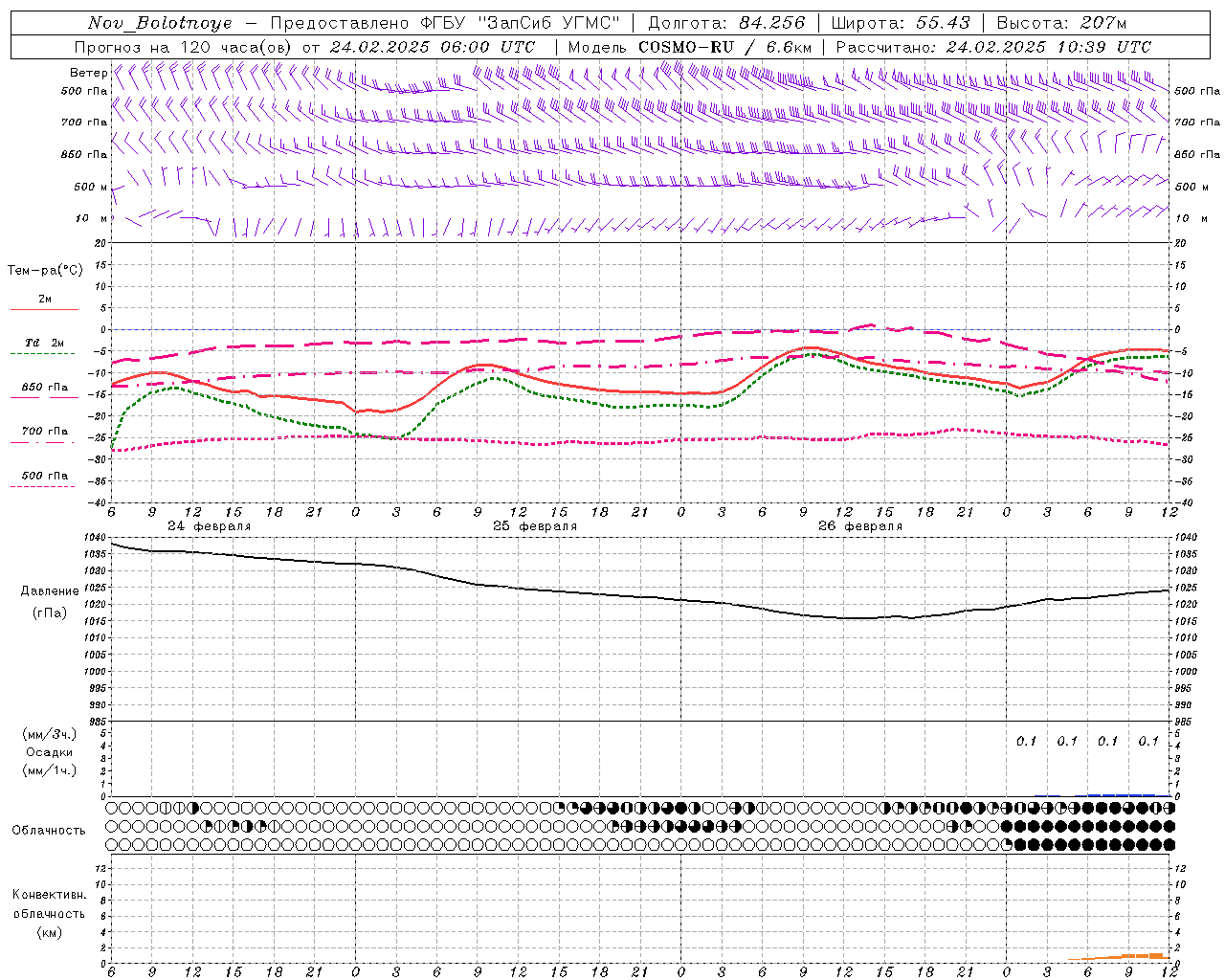Click the '26 февраля' date label

pyautogui.click(x=860, y=526)
